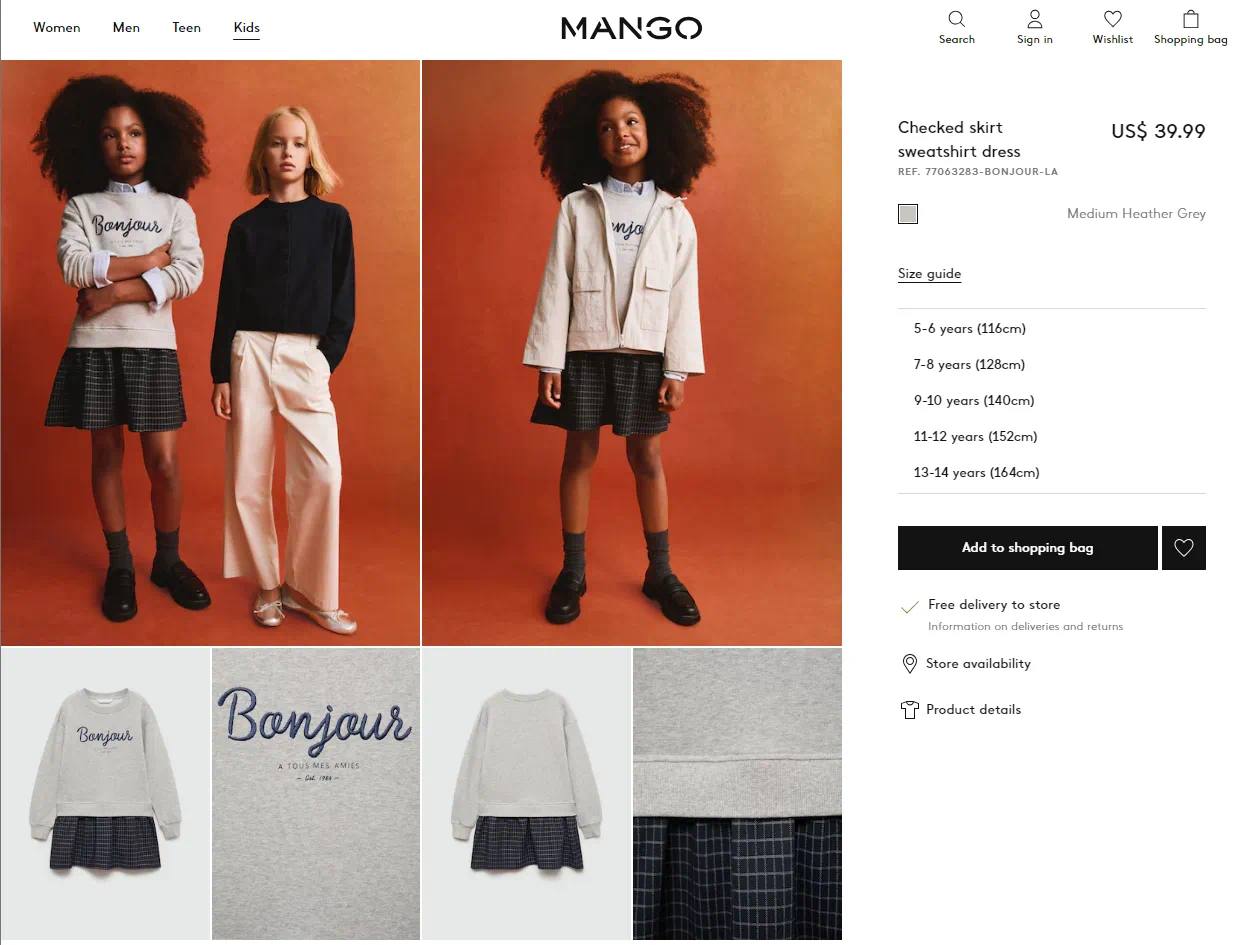Open the Size guide link
1240x945 pixels.
(929, 274)
